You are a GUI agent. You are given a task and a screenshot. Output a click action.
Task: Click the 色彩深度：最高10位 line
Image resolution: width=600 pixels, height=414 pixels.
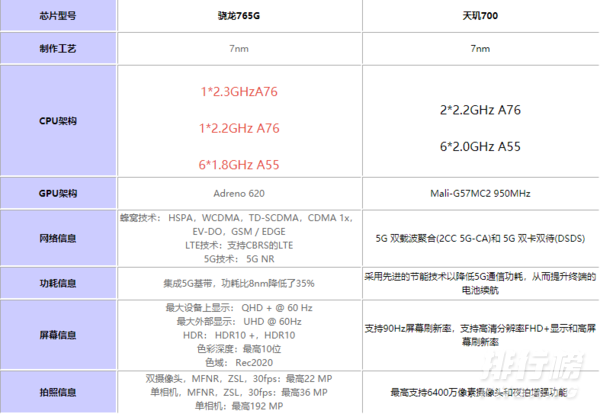239,349
